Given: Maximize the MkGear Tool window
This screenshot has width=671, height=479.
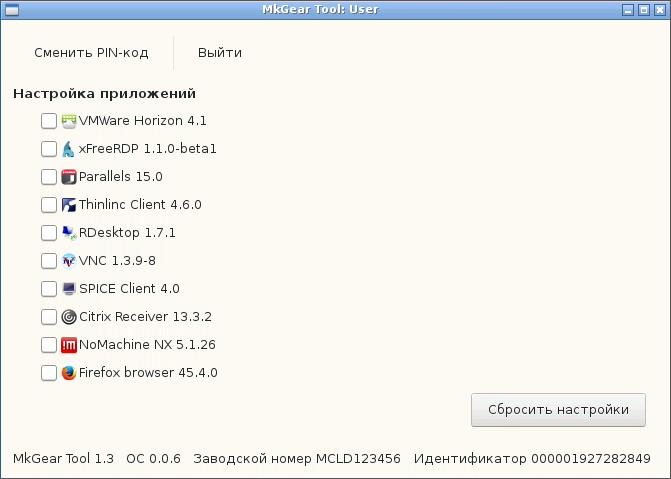Looking at the screenshot, I should tap(644, 10).
